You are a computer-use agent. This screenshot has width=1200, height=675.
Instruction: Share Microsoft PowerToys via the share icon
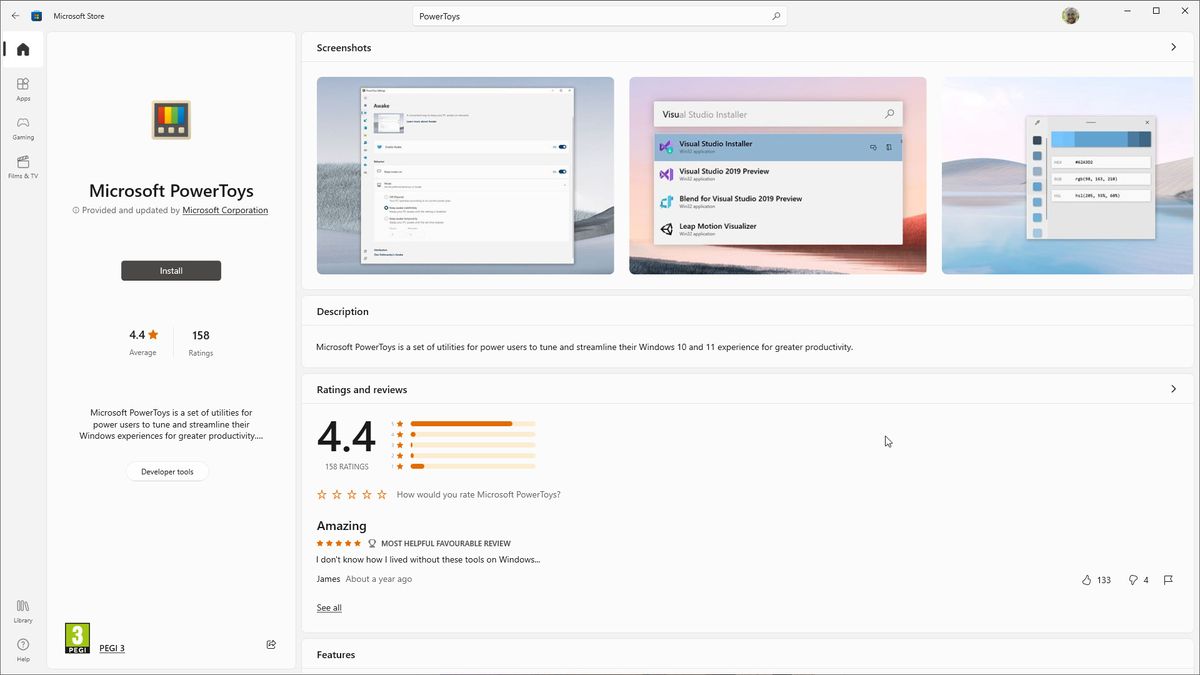tap(270, 645)
